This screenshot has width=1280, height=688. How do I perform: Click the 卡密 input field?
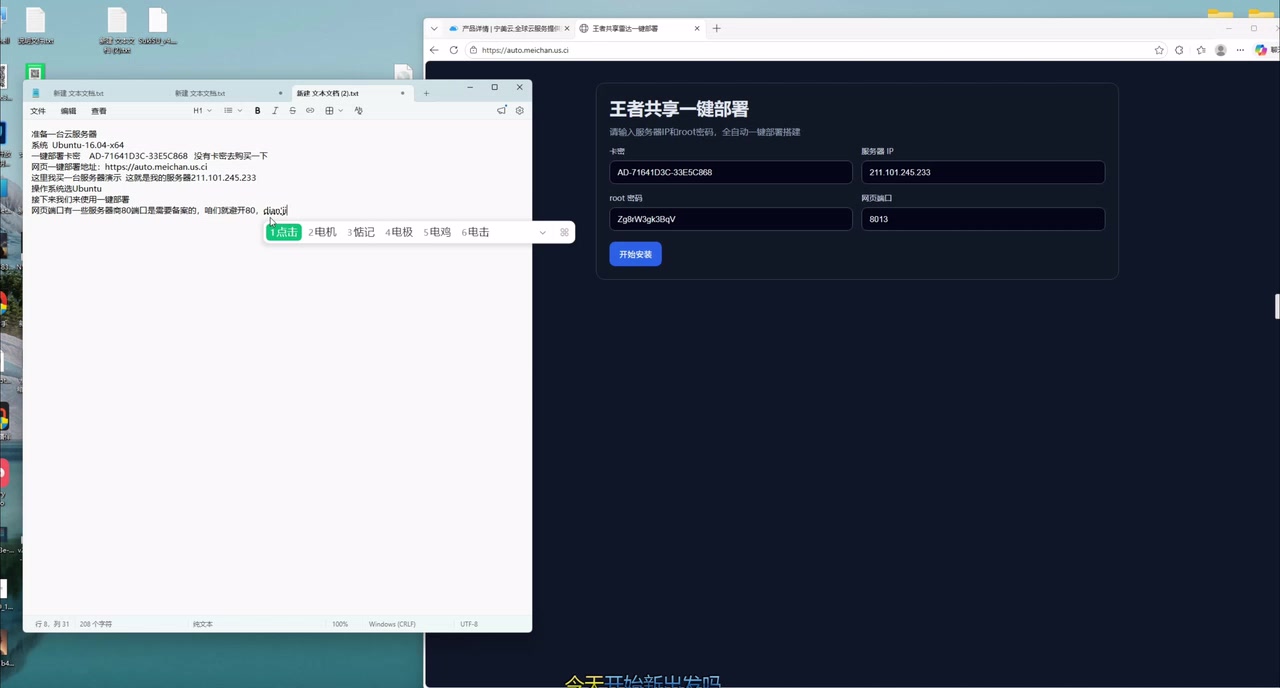click(731, 172)
